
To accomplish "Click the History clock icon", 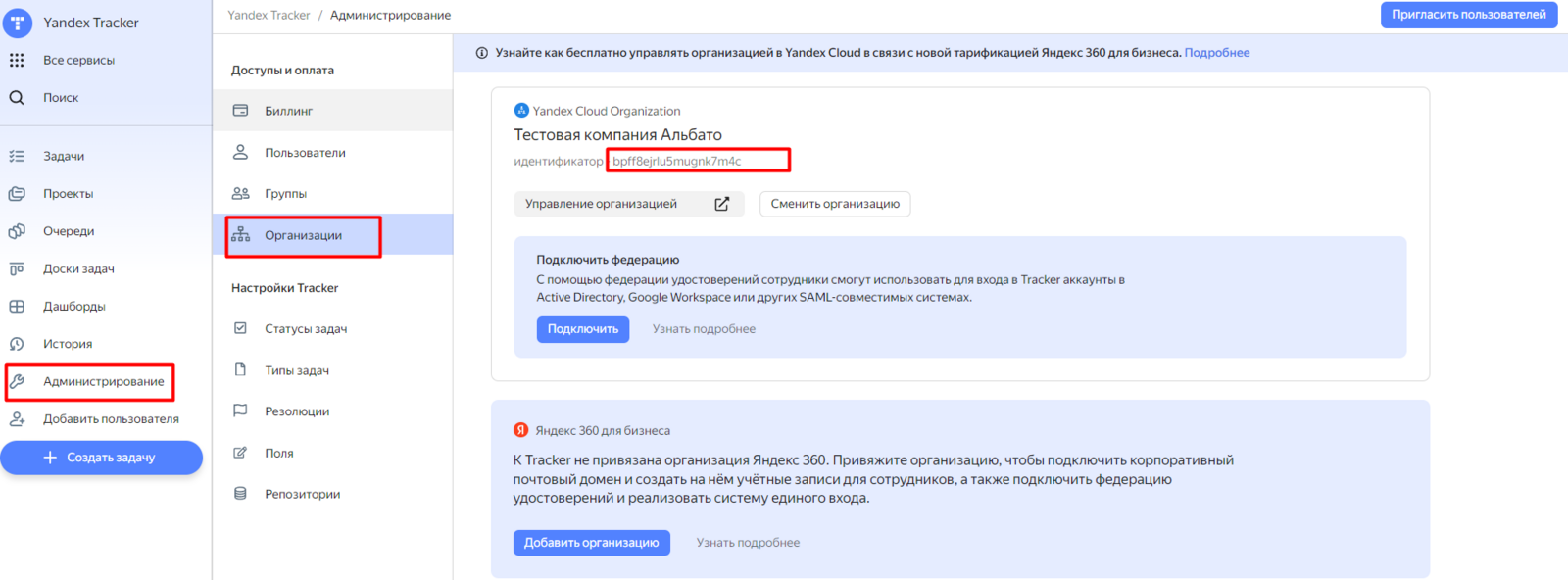I will click(x=17, y=344).
